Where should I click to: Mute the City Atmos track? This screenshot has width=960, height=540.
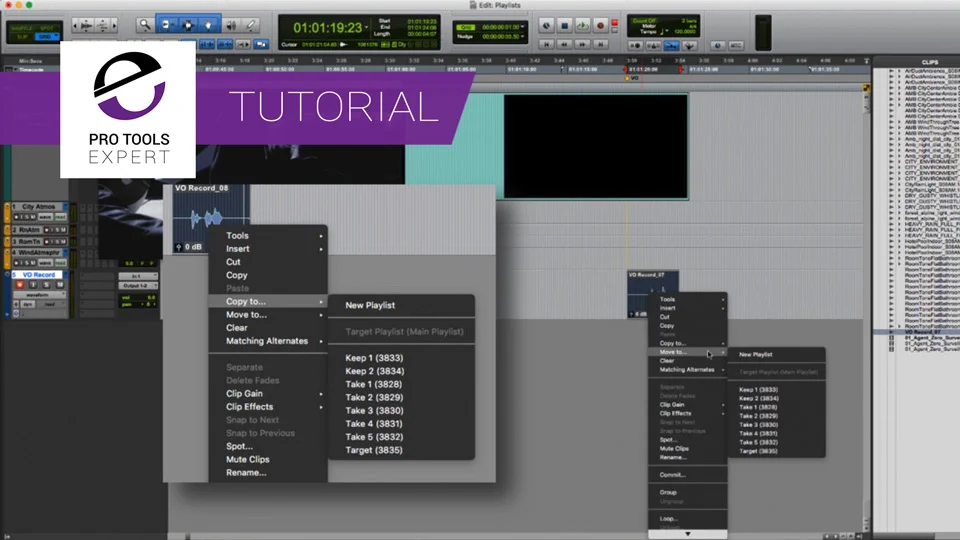[x=32, y=217]
